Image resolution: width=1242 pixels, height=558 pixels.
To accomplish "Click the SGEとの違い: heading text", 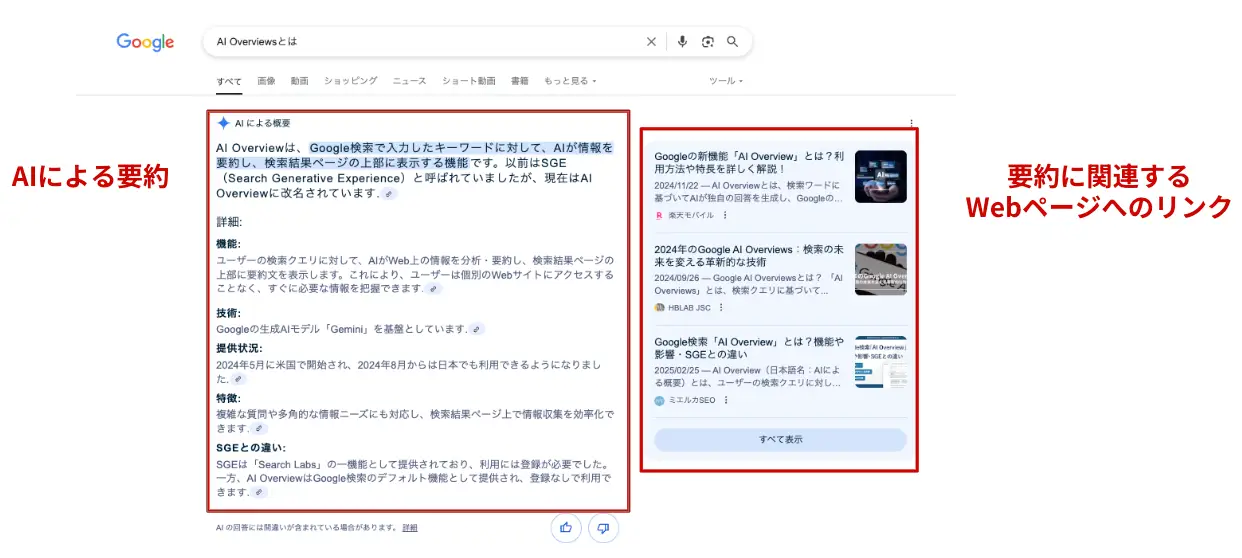I will (x=251, y=448).
